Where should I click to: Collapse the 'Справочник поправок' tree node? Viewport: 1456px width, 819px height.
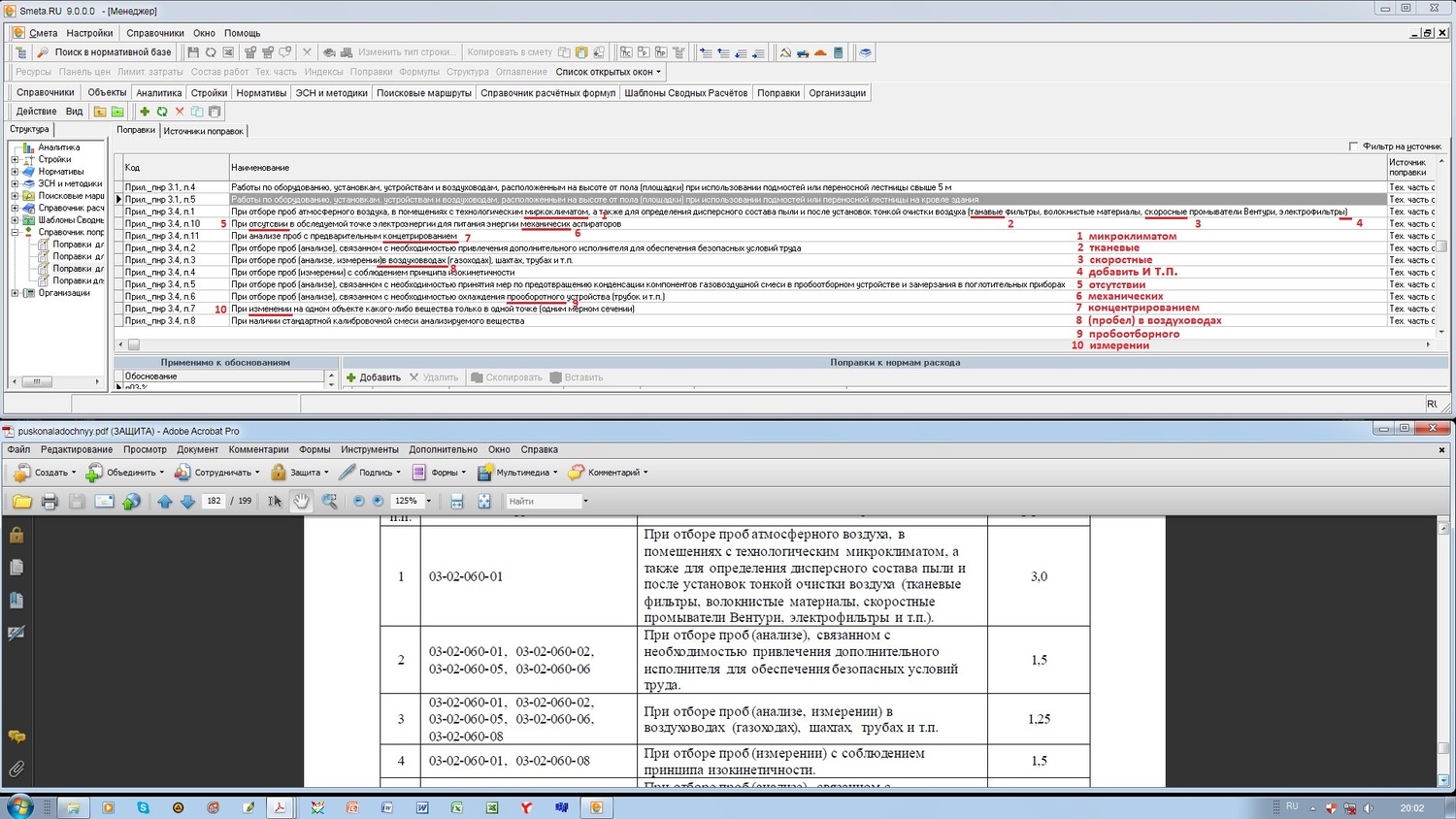[15, 233]
